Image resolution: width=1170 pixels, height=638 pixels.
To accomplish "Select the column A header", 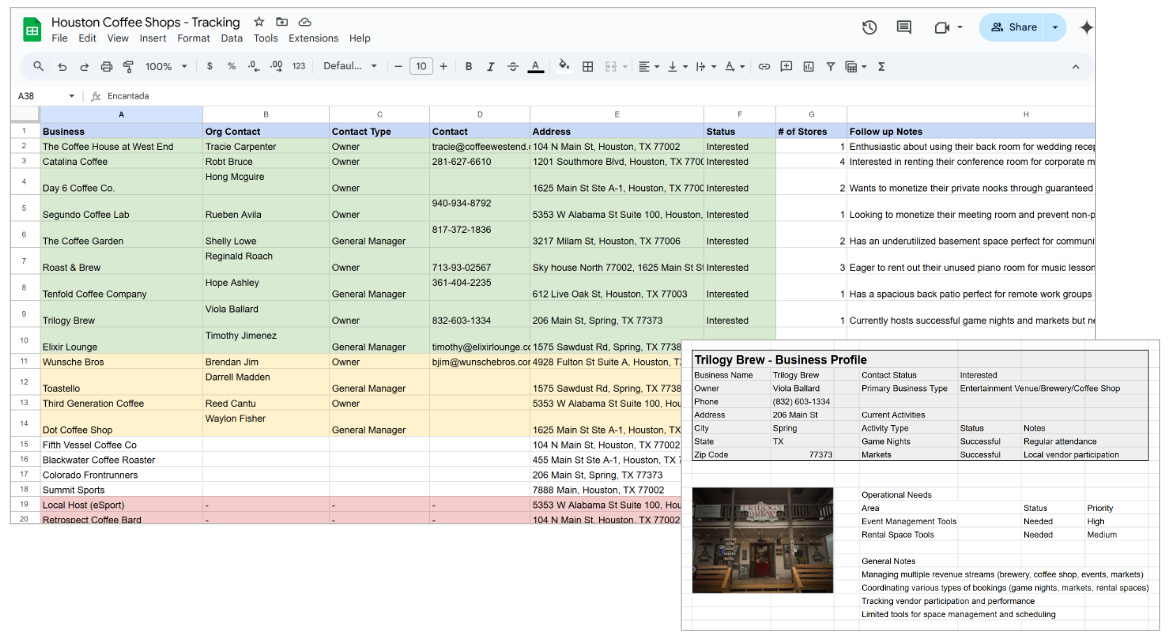I will click(x=121, y=114).
